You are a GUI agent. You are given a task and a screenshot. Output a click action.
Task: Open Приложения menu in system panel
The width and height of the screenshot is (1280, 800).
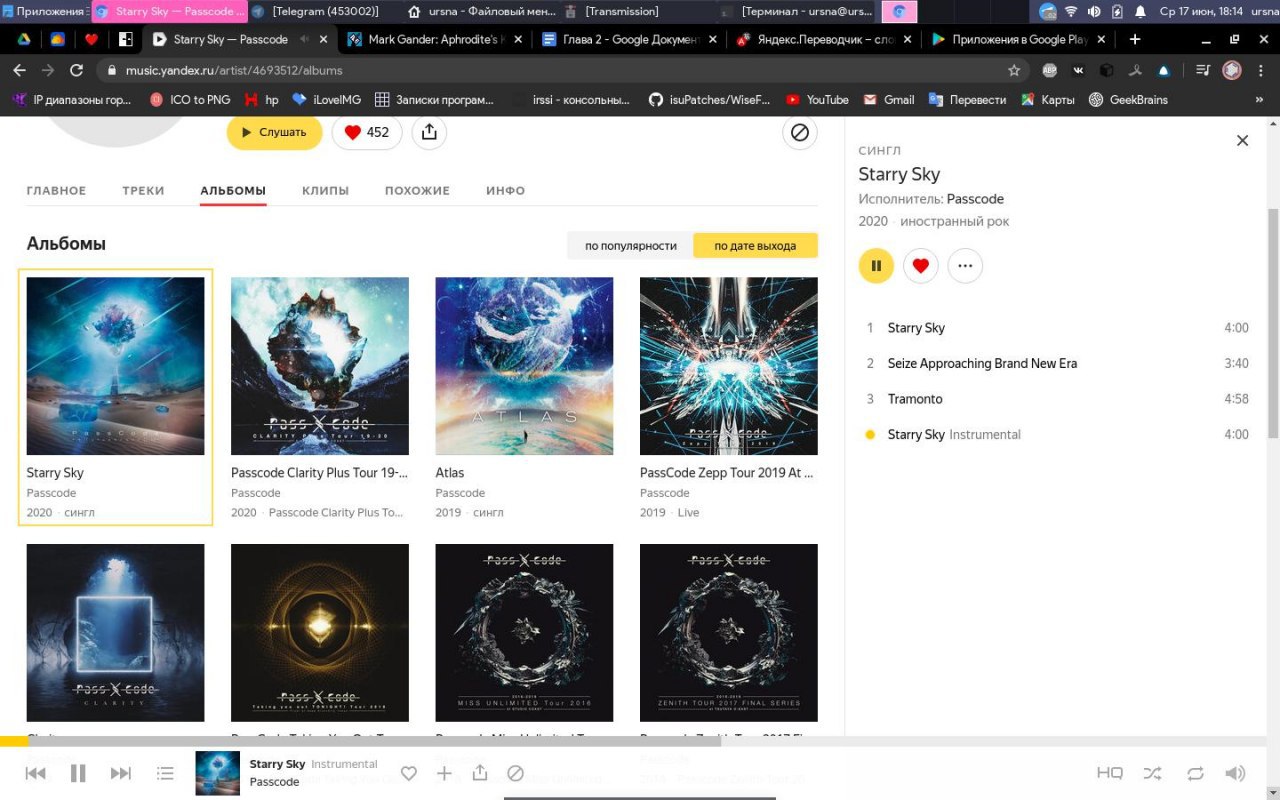pos(43,11)
